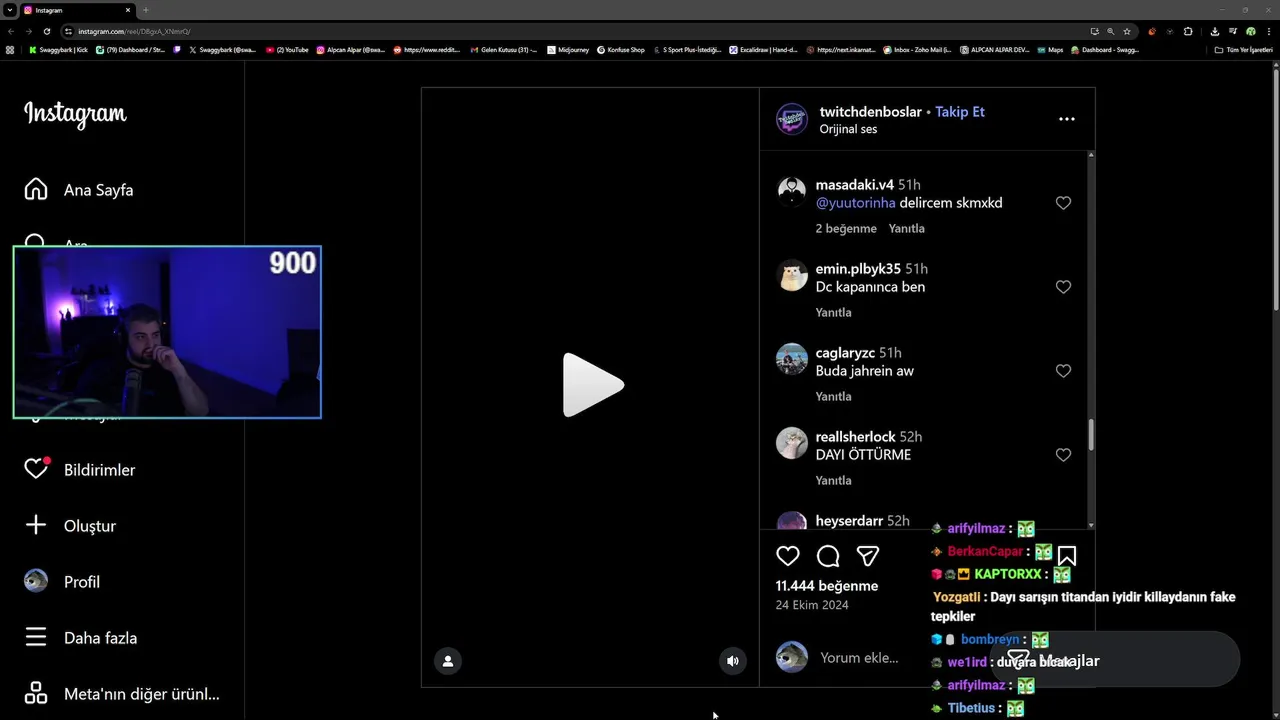Screen dimensions: 1280x720
Task: Play the reel video
Action: click(593, 385)
